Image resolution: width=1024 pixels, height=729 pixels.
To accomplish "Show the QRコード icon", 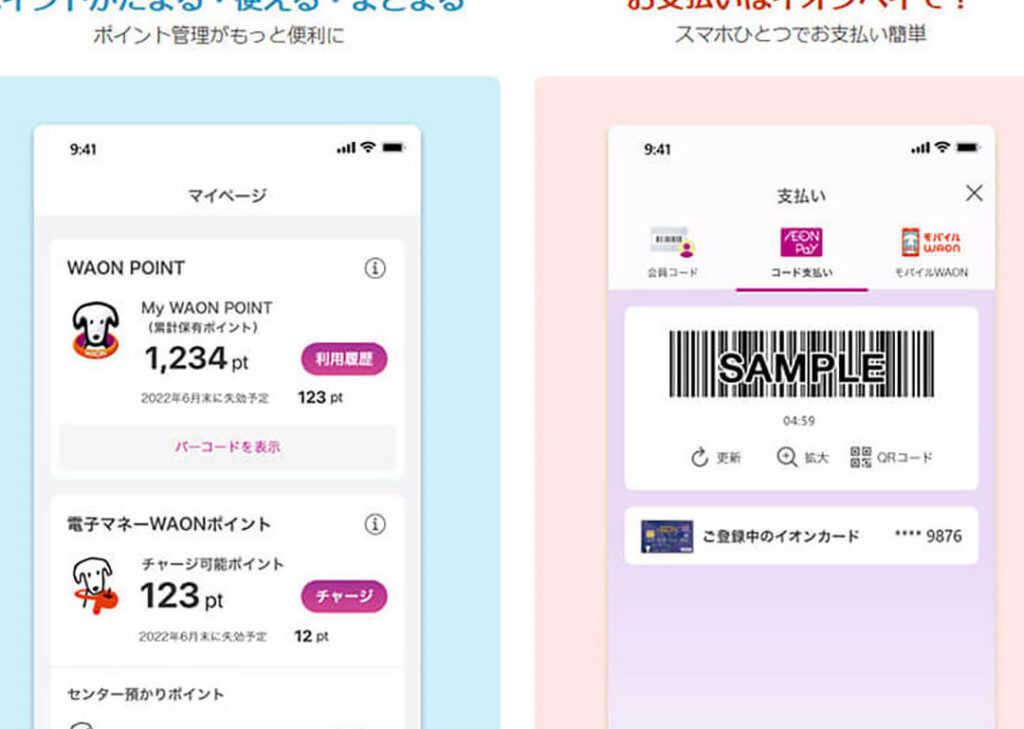I will coord(861,457).
